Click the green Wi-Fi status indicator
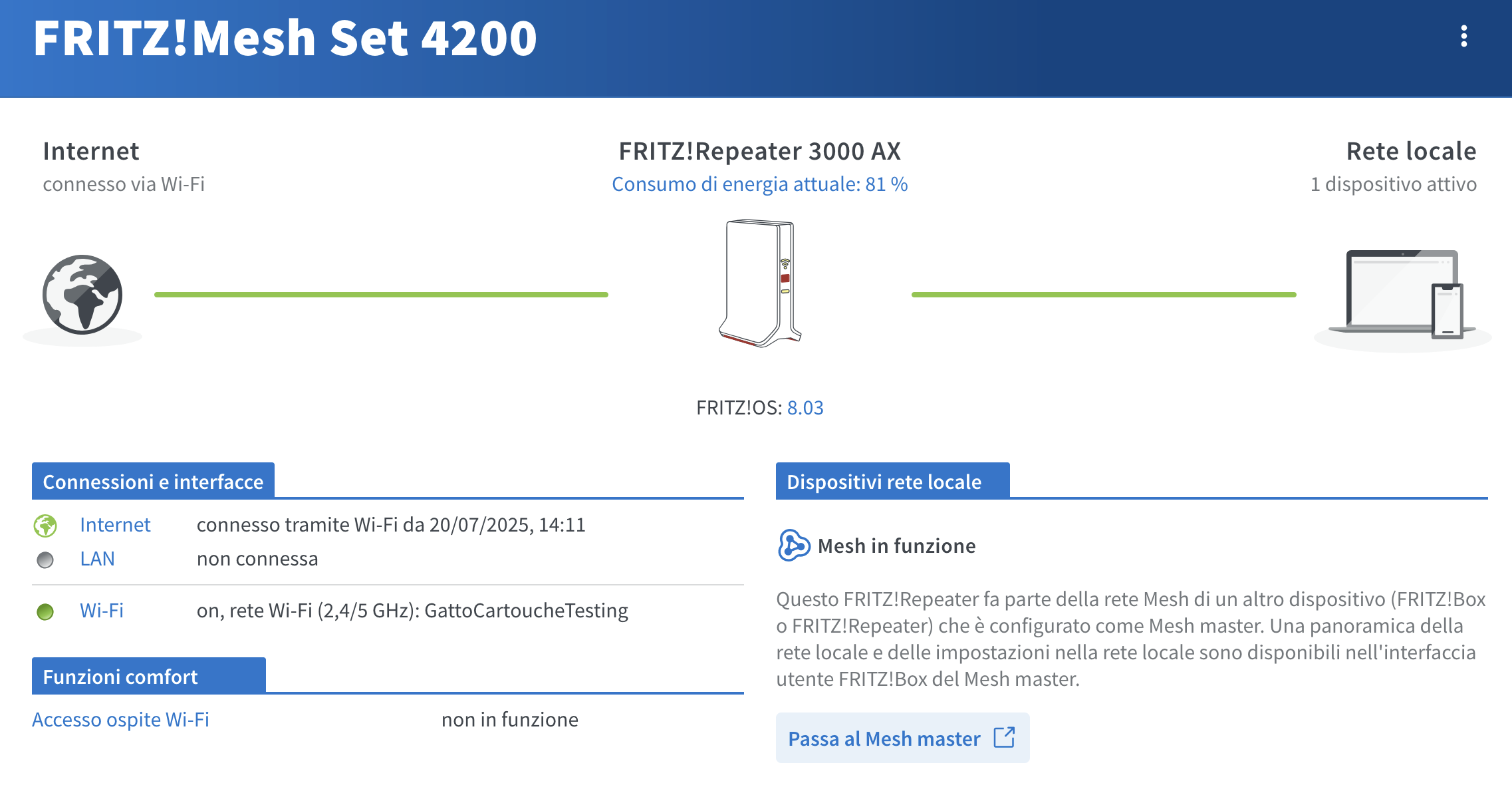The height and width of the screenshot is (797, 1512). 45,611
